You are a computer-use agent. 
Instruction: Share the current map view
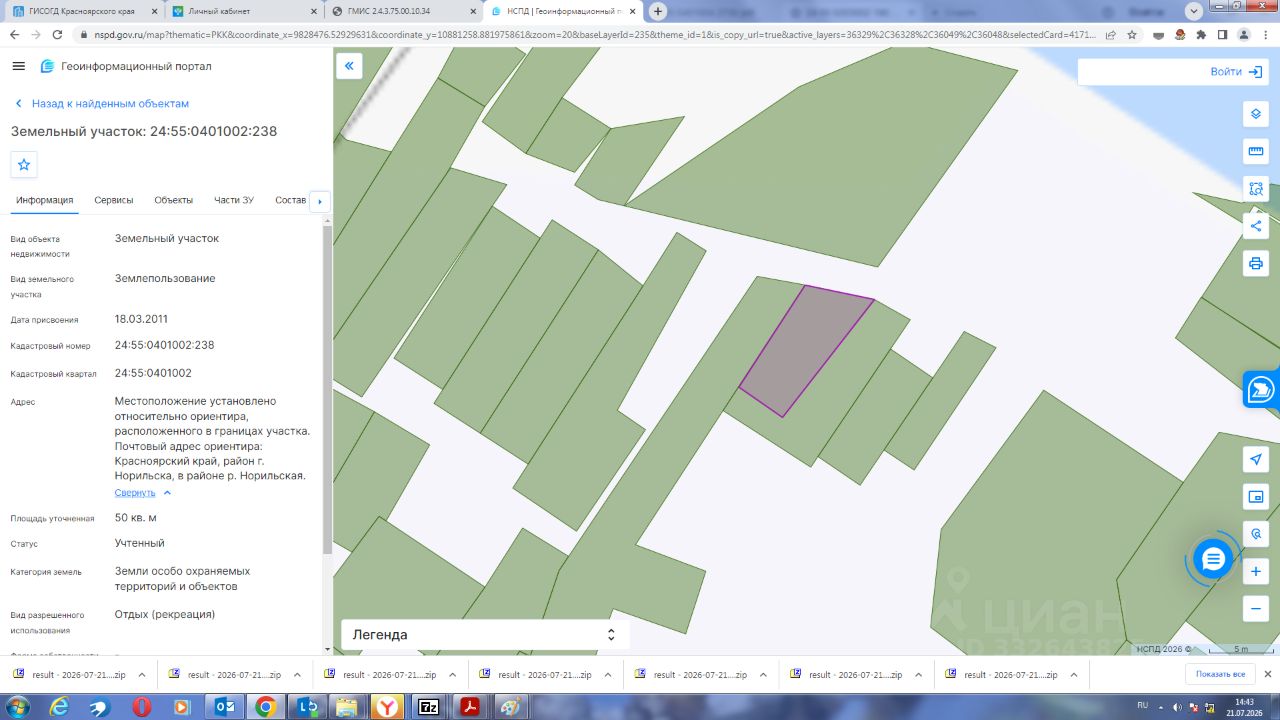(x=1256, y=226)
